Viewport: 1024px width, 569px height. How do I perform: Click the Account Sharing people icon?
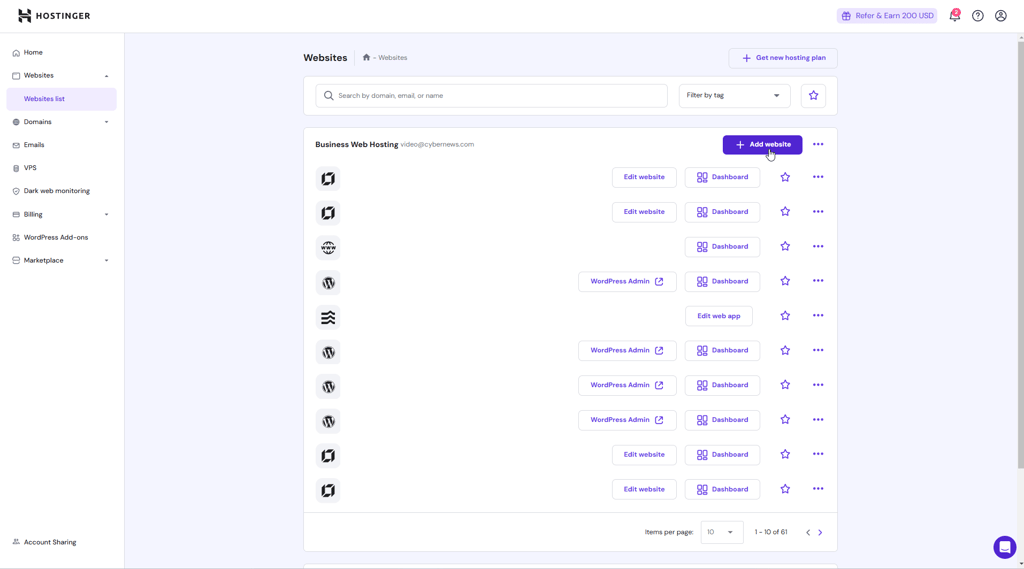[x=16, y=542]
